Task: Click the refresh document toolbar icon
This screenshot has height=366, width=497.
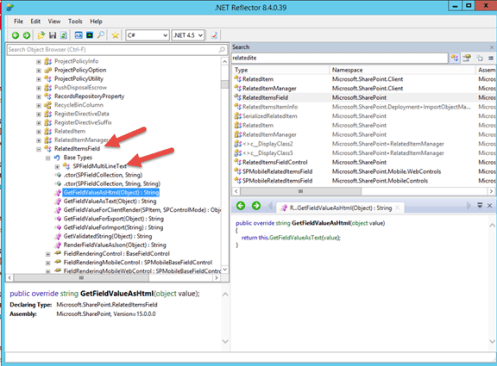Action: pyautogui.click(x=64, y=35)
